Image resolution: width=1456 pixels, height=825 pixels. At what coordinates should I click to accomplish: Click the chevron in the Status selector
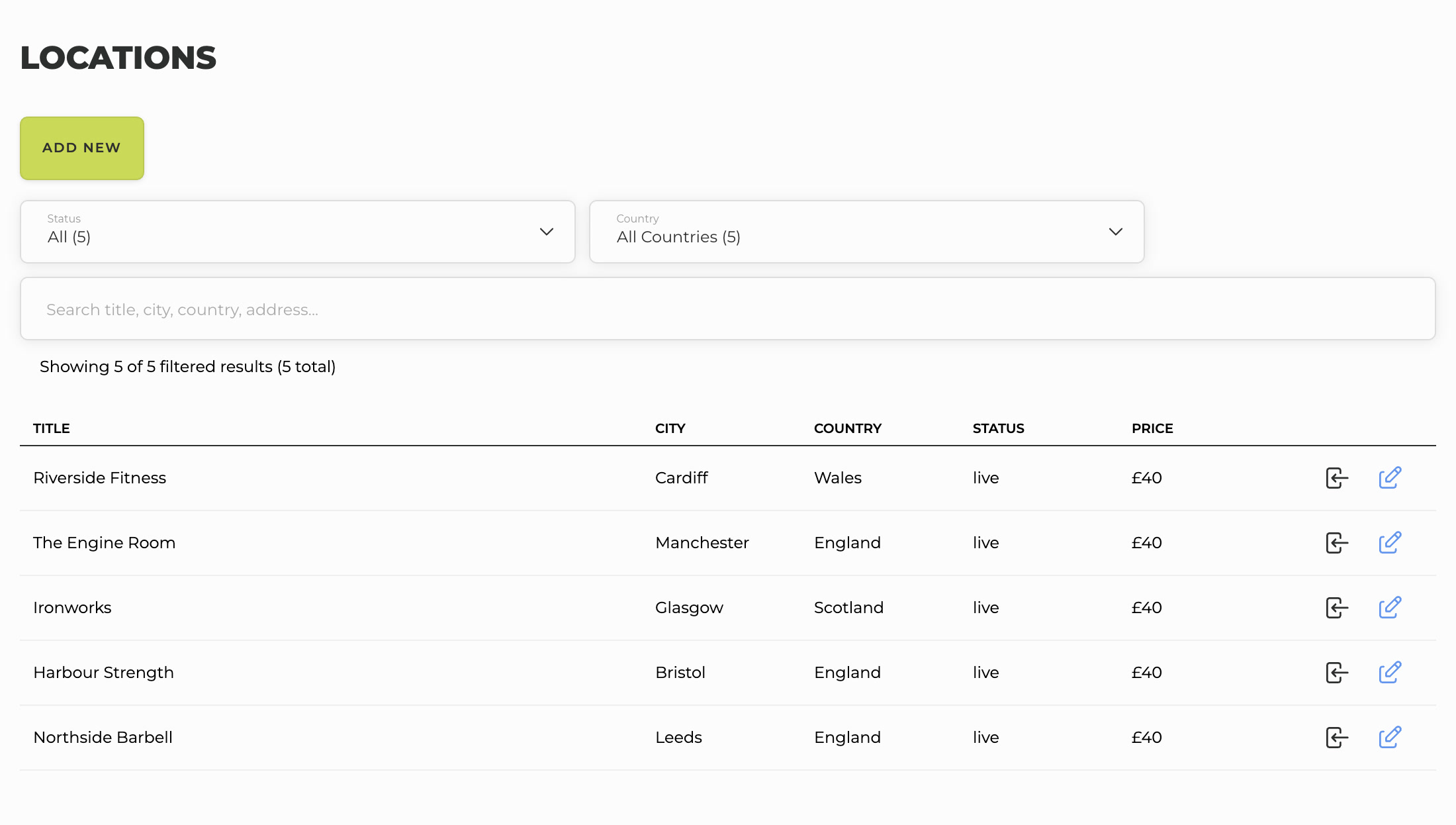[547, 232]
